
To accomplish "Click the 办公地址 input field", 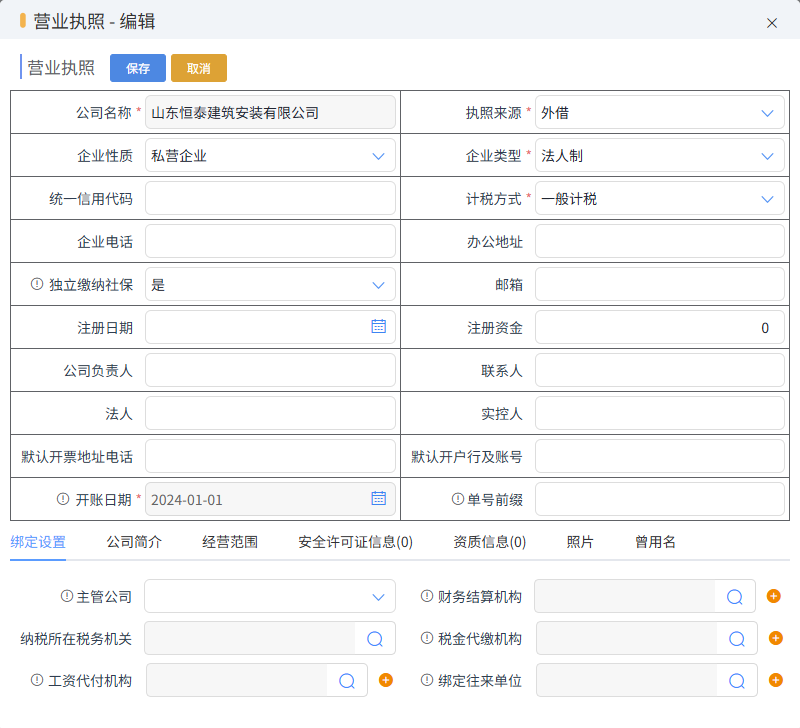I will tap(659, 241).
